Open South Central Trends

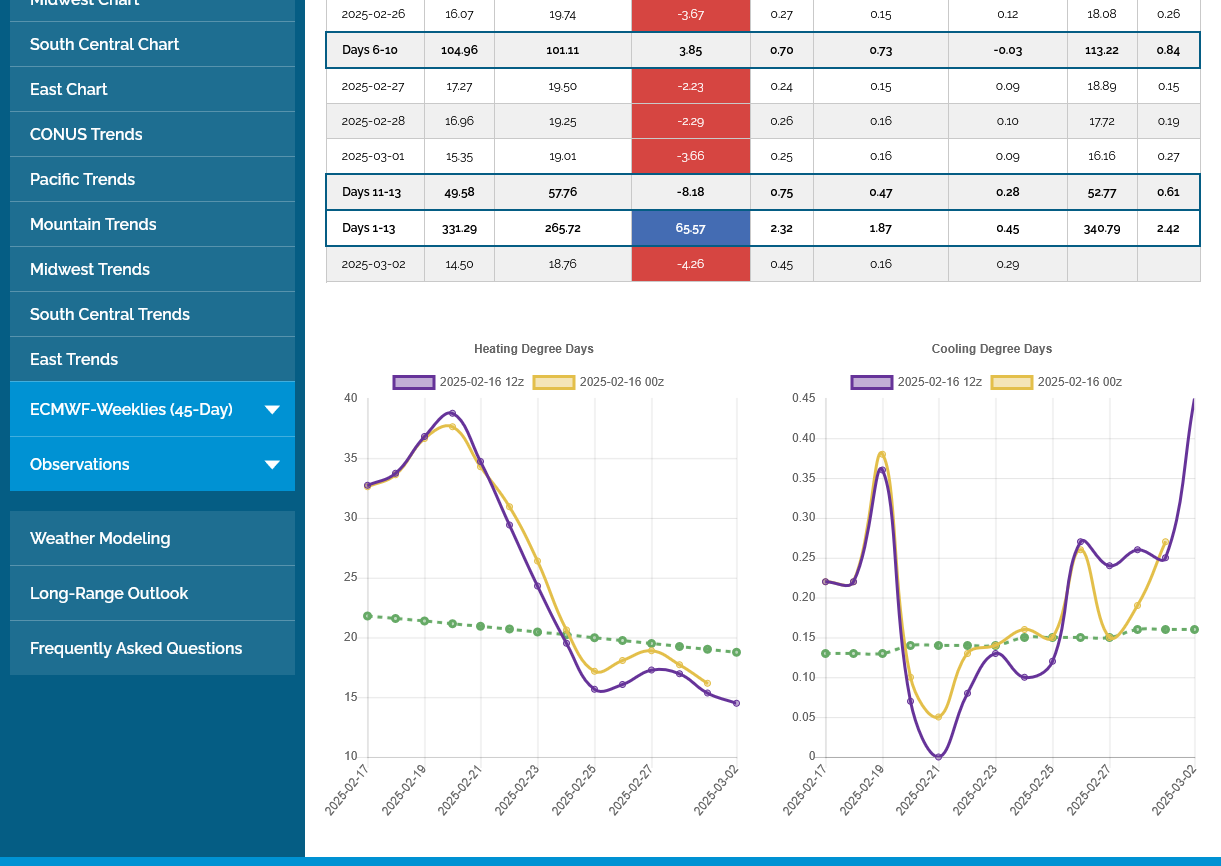point(110,314)
